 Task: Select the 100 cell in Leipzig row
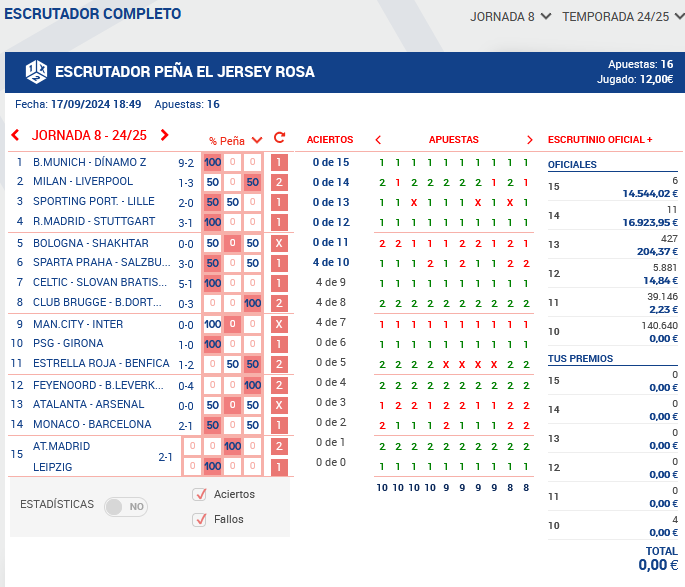(213, 466)
